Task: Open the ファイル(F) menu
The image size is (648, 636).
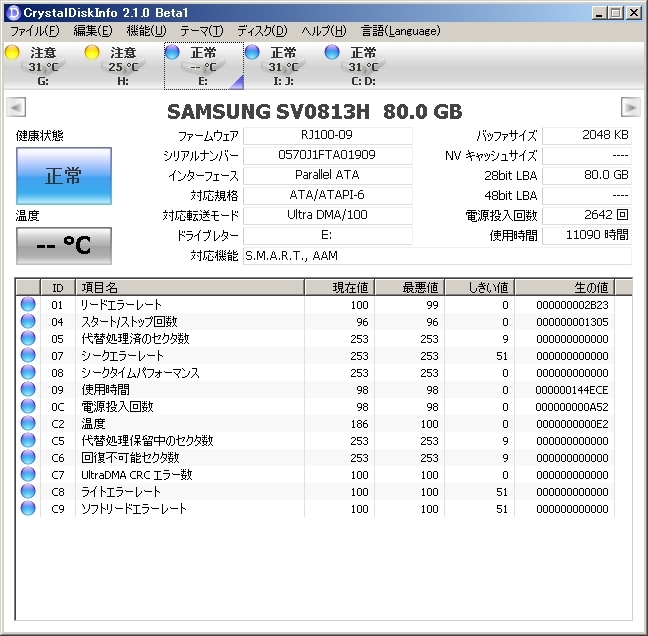Action: tap(35, 31)
